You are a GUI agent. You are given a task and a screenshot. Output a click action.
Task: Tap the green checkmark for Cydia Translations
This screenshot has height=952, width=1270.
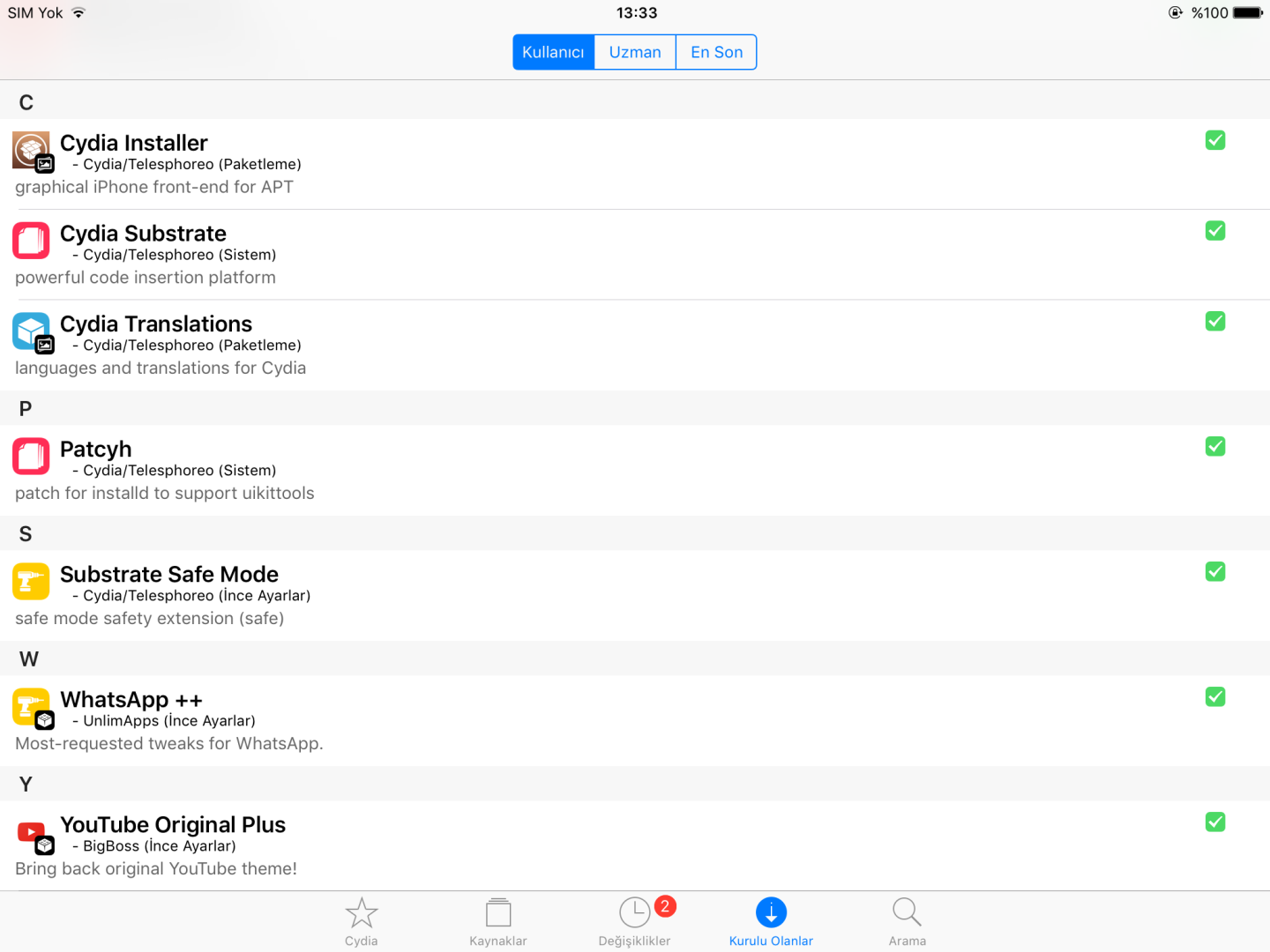pos(1215,322)
